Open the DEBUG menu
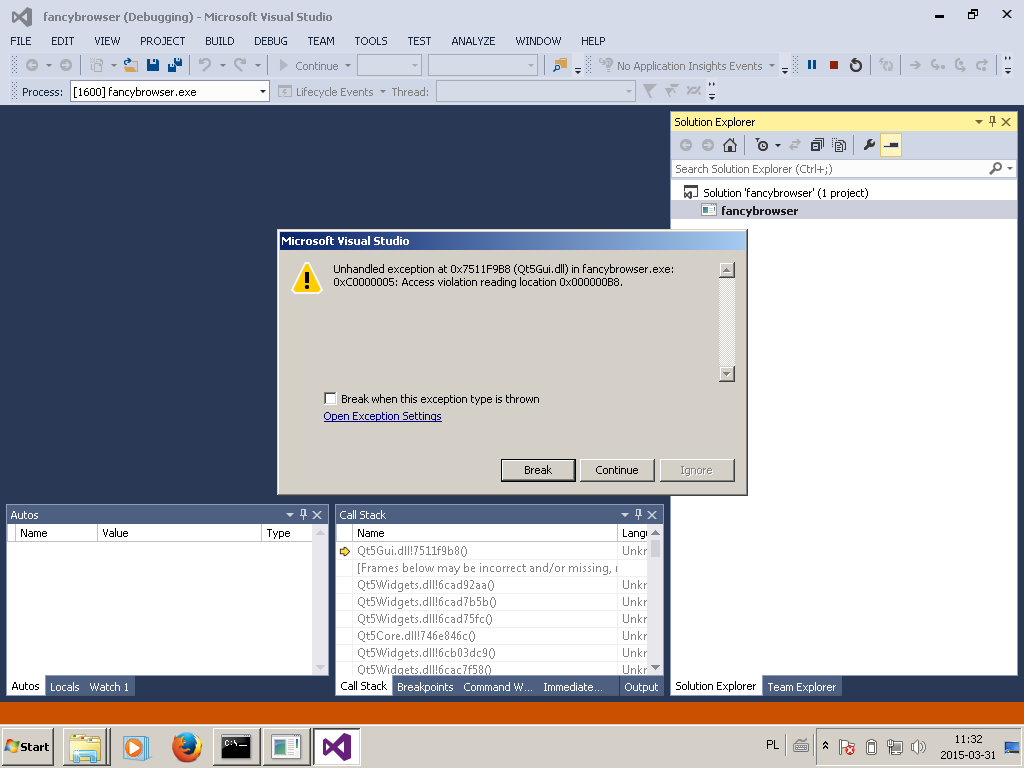This screenshot has height=768, width=1024. click(x=271, y=40)
